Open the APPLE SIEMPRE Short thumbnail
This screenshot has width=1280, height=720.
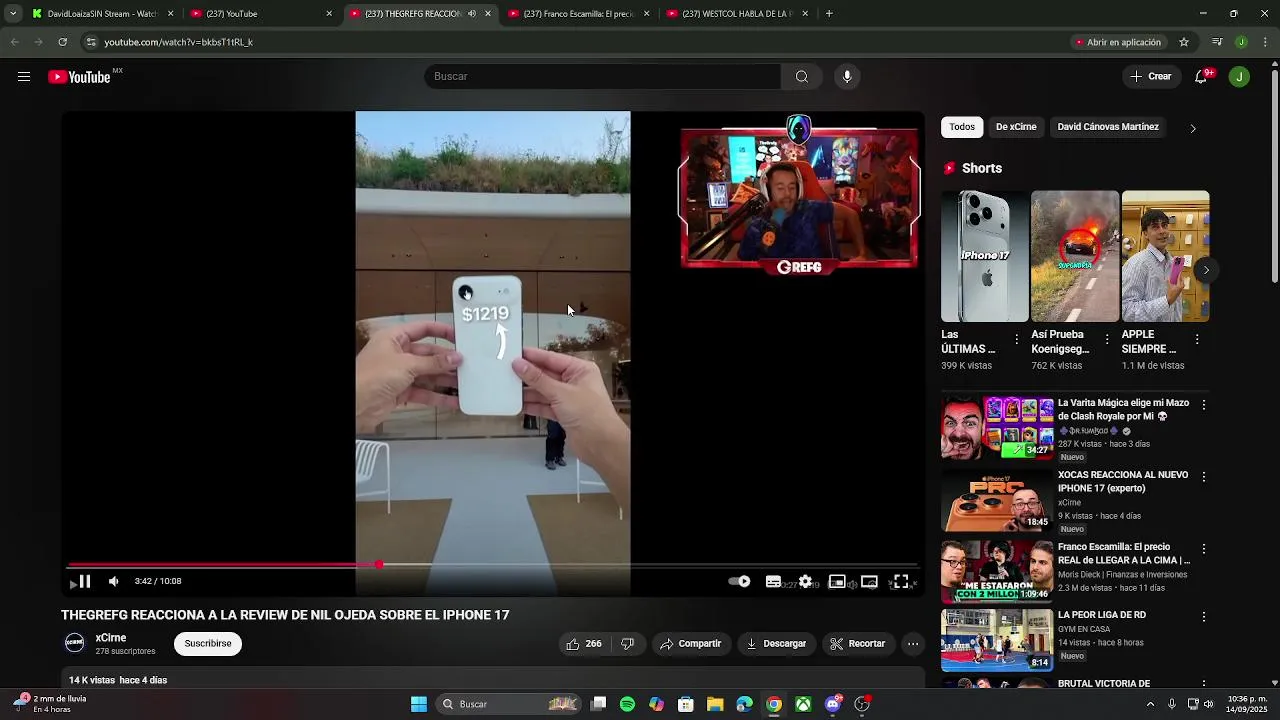pyautogui.click(x=1166, y=256)
